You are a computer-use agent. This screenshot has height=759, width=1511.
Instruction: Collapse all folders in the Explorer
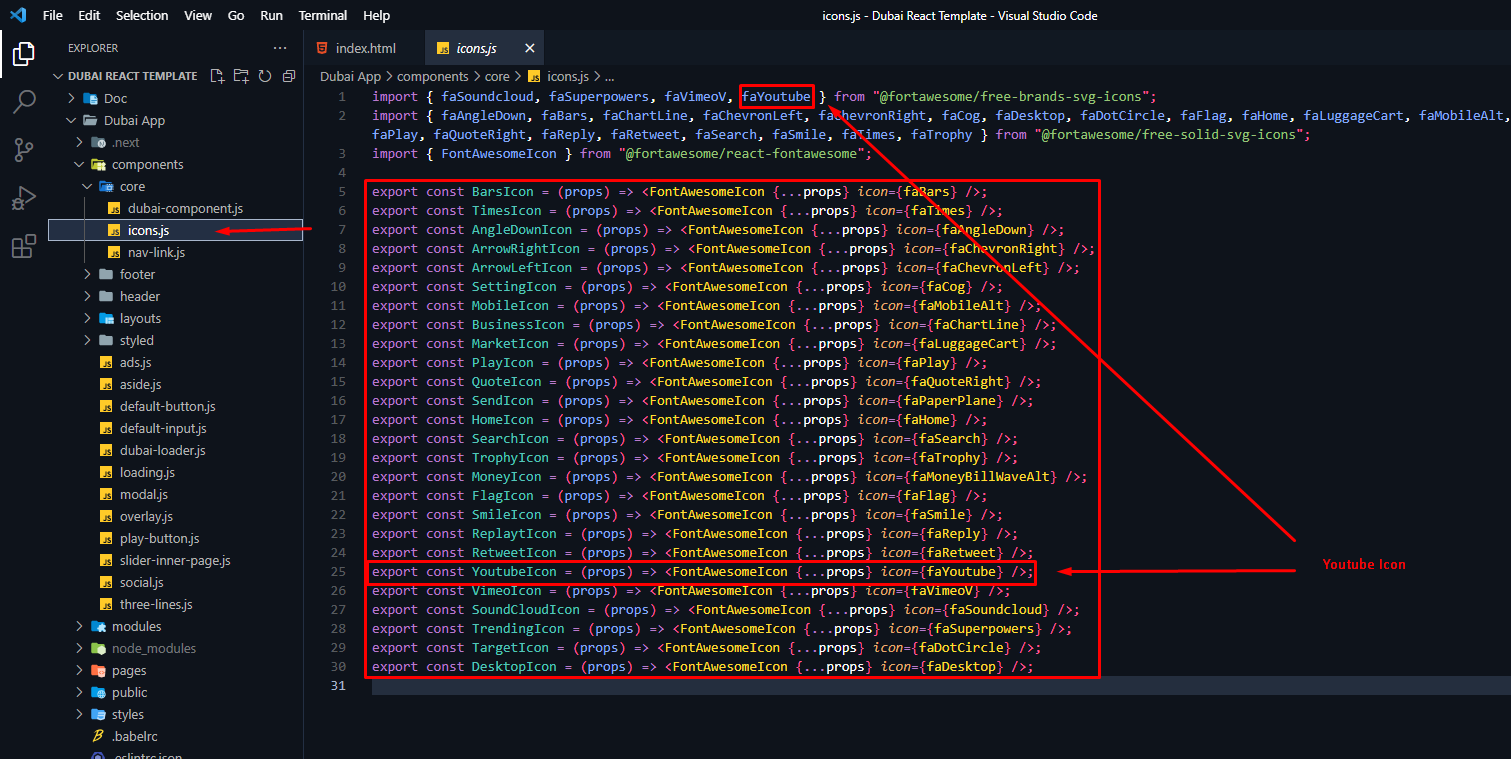pos(289,76)
